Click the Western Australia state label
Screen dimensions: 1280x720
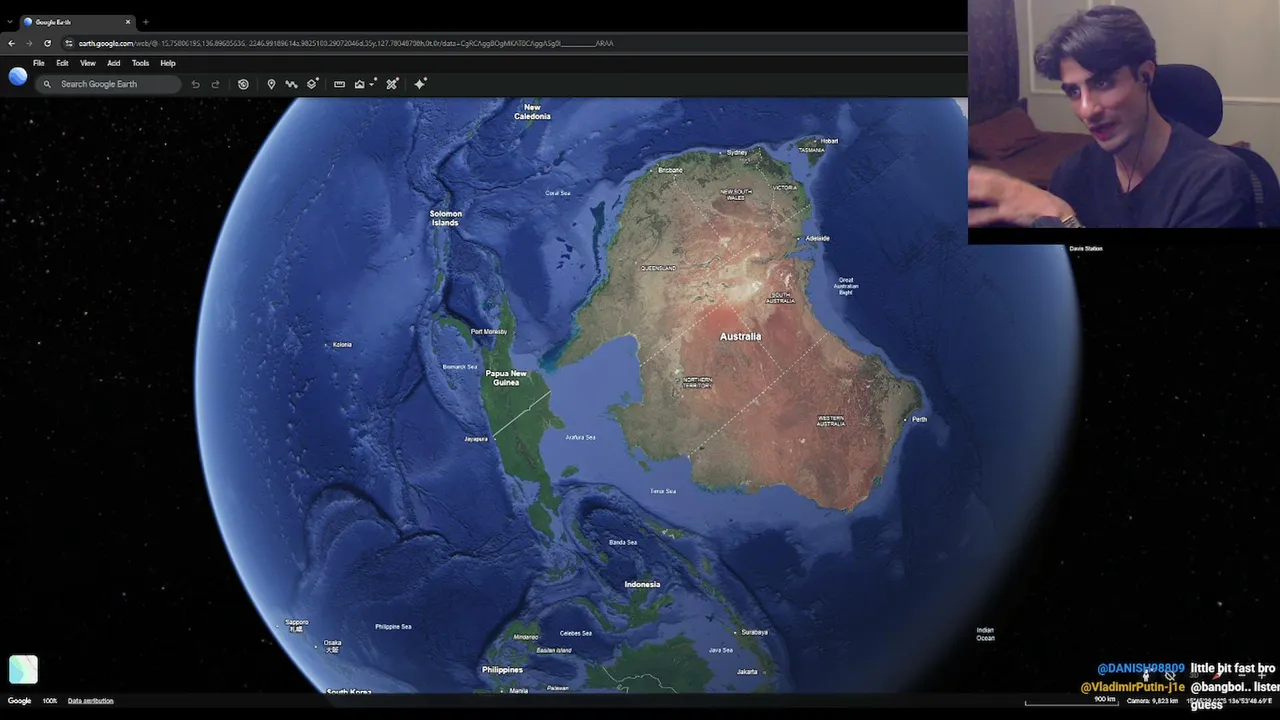831,421
